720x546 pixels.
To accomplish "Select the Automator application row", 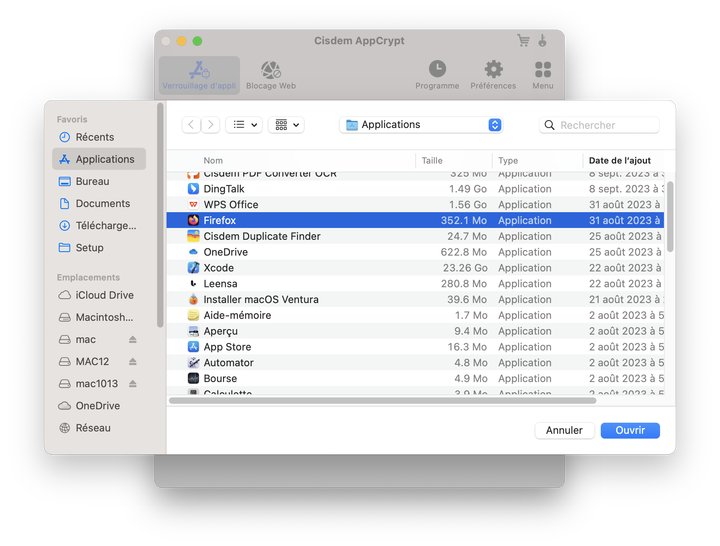I will (x=416, y=362).
